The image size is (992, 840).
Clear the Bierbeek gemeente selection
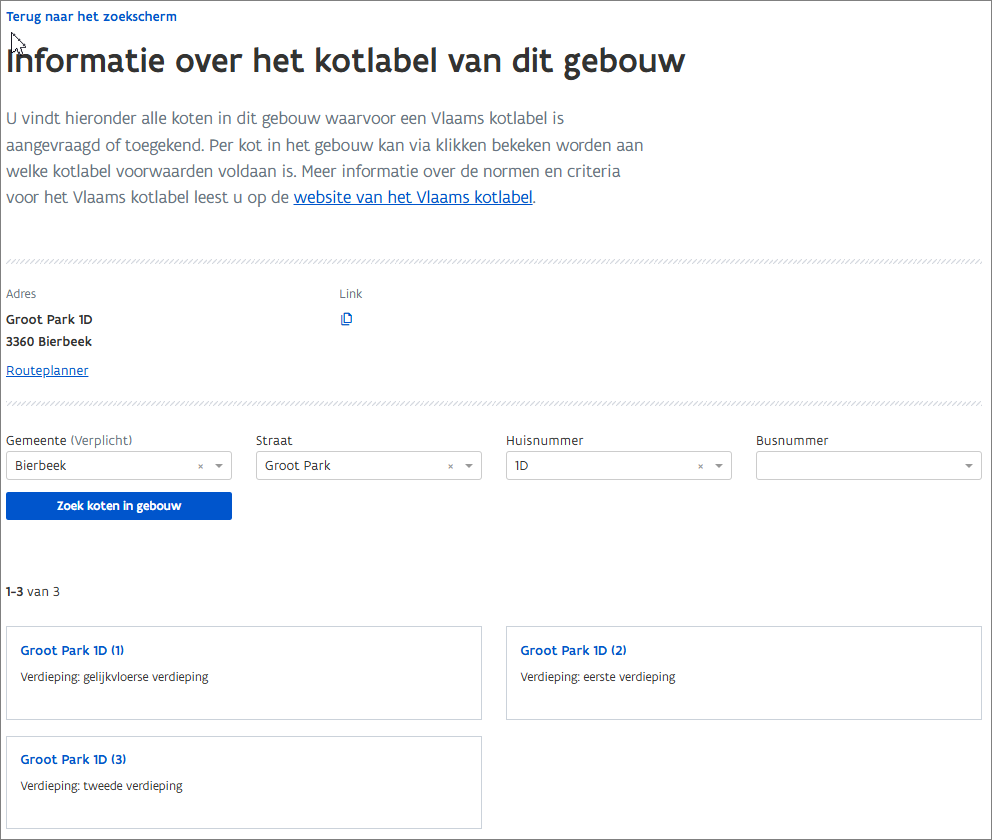point(200,466)
